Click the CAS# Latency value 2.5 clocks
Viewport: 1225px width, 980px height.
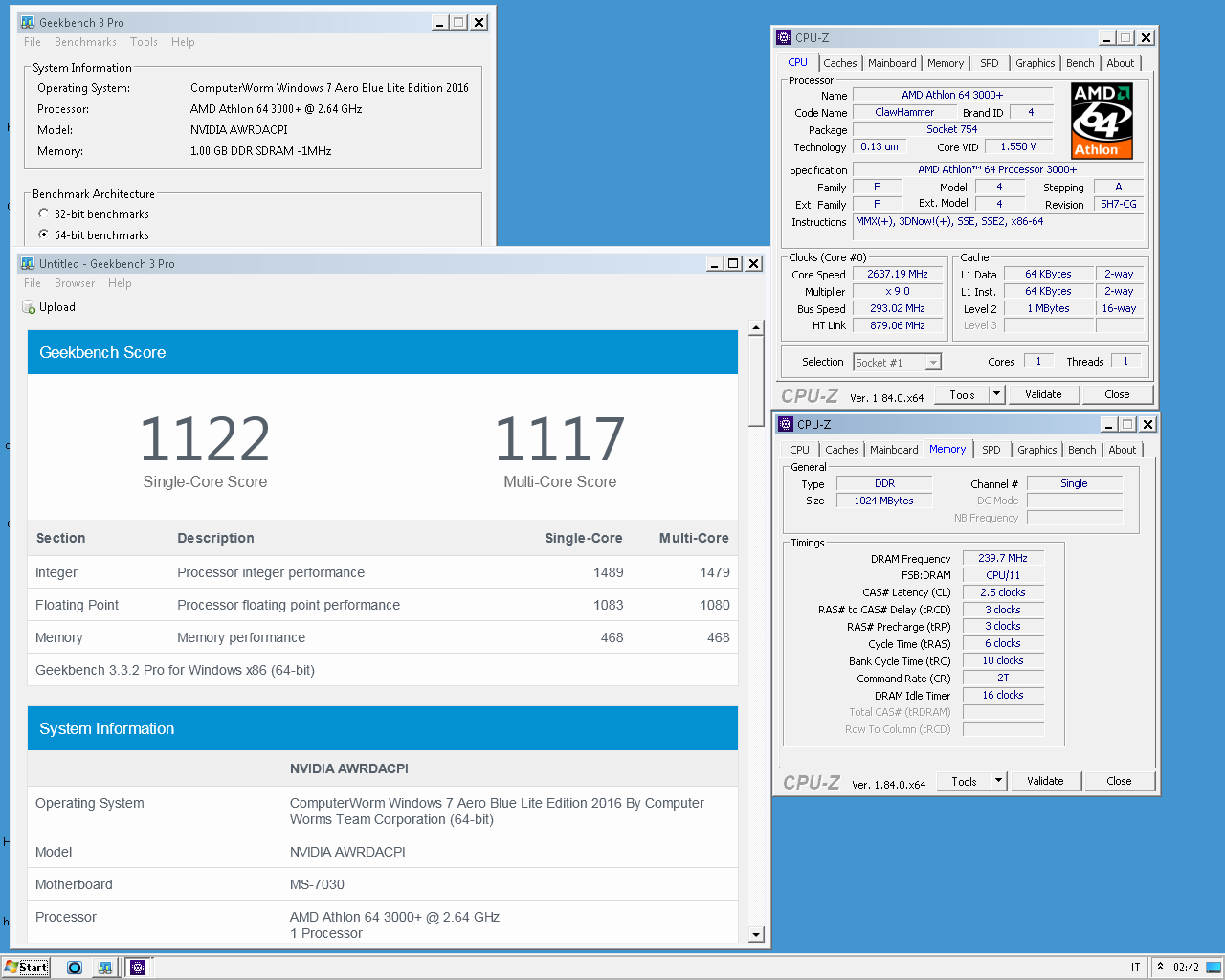1003,592
